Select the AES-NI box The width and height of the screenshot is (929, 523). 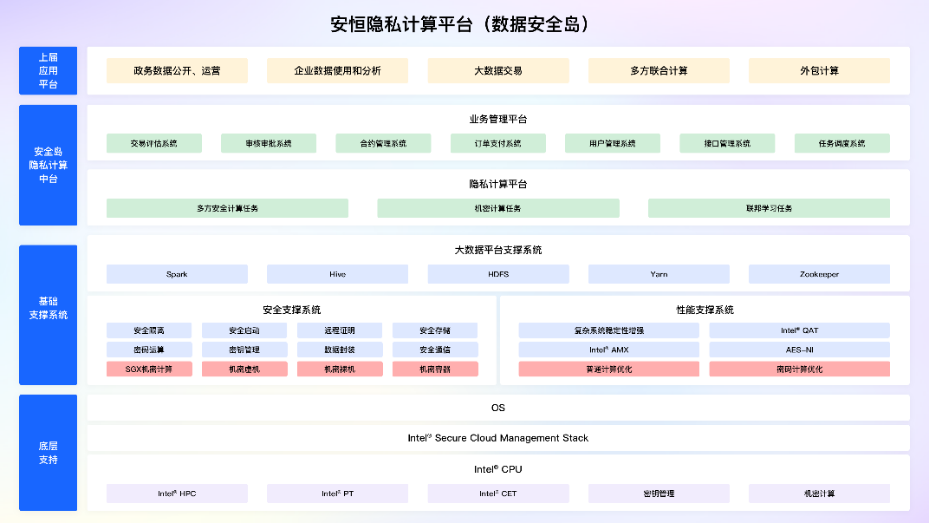(799, 350)
